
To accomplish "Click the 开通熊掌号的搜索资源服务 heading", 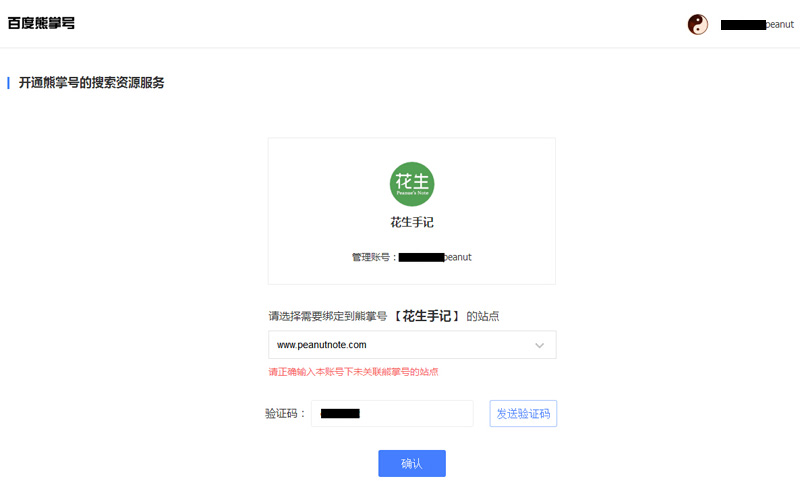I will pos(92,82).
